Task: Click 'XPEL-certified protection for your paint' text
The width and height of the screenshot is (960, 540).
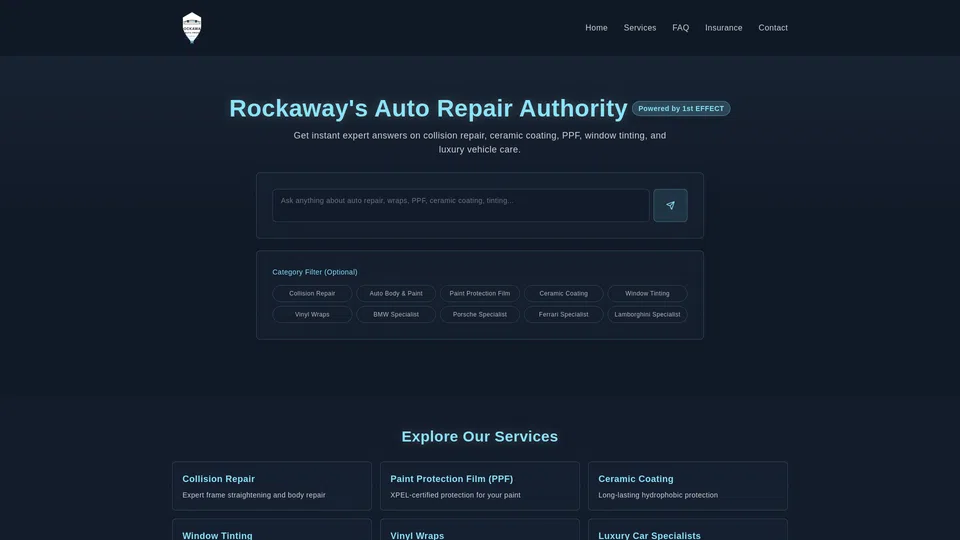Action: 455,495
